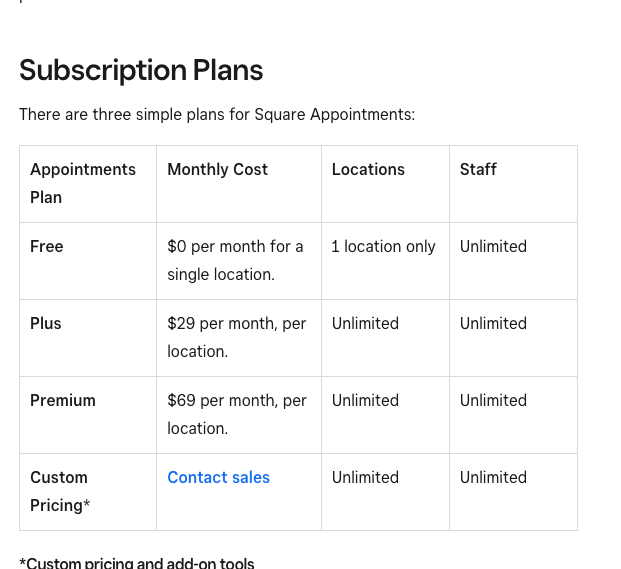Select the Plus plan row label
This screenshot has width=621, height=569.
point(46,324)
